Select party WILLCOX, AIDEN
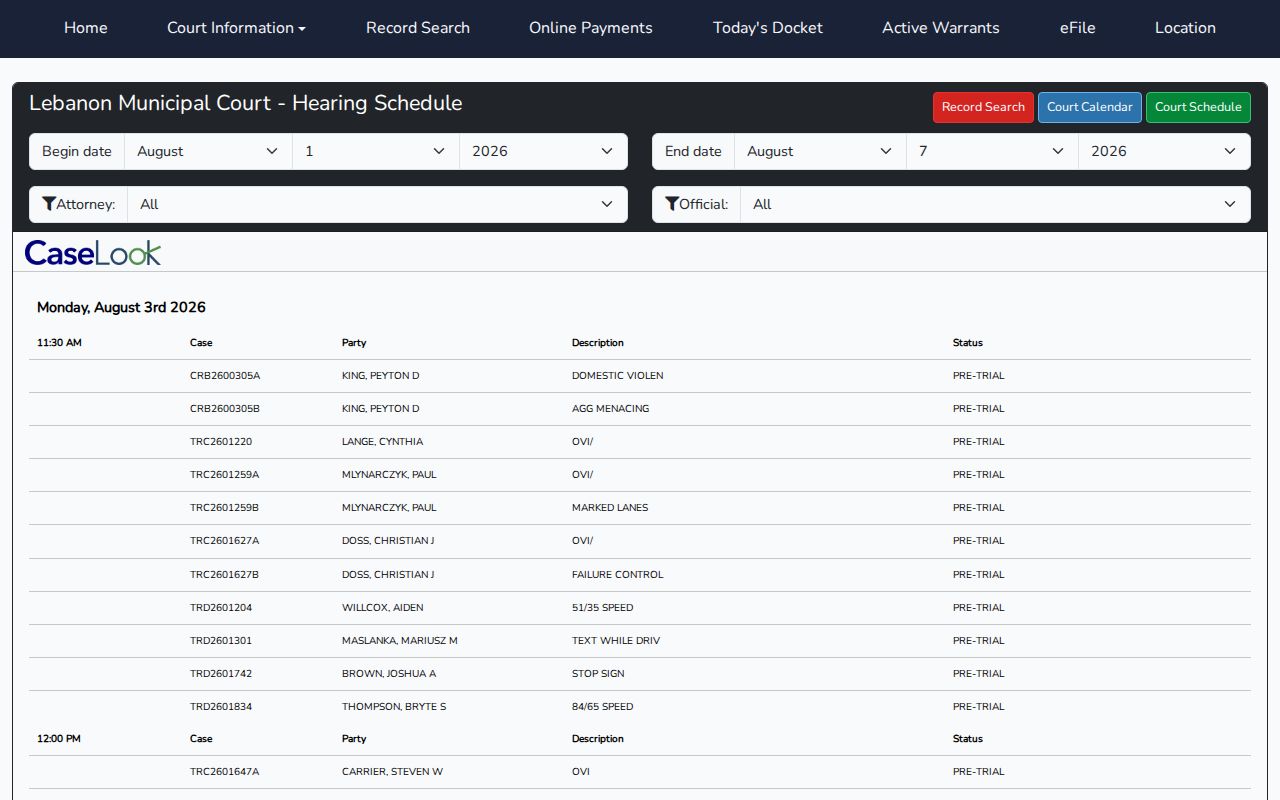This screenshot has height=800, width=1280. pos(382,608)
